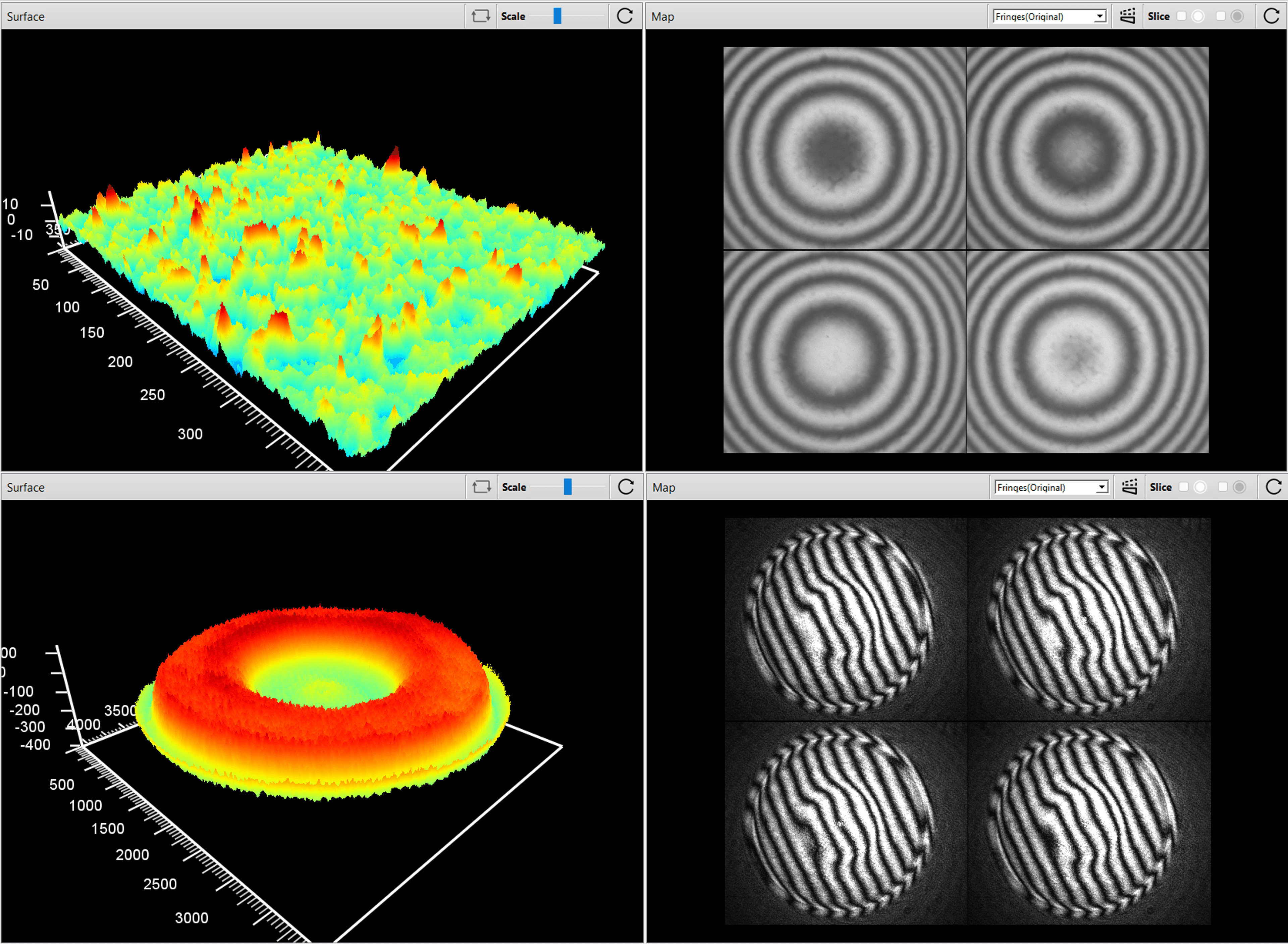Refresh the concentric-fringe Map panel
1288x944 pixels.
[x=1272, y=16]
